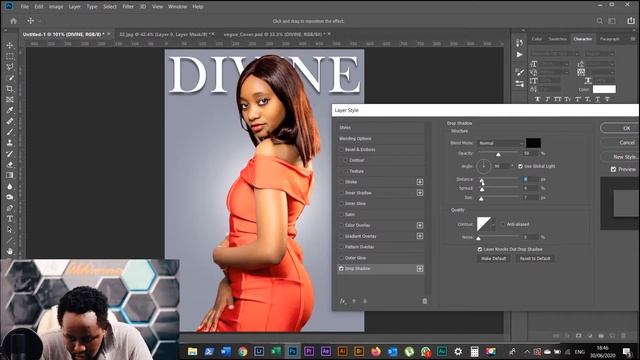Click Cancel in Layer Style dialog
Image resolution: width=640 pixels, height=360 pixels.
620,142
